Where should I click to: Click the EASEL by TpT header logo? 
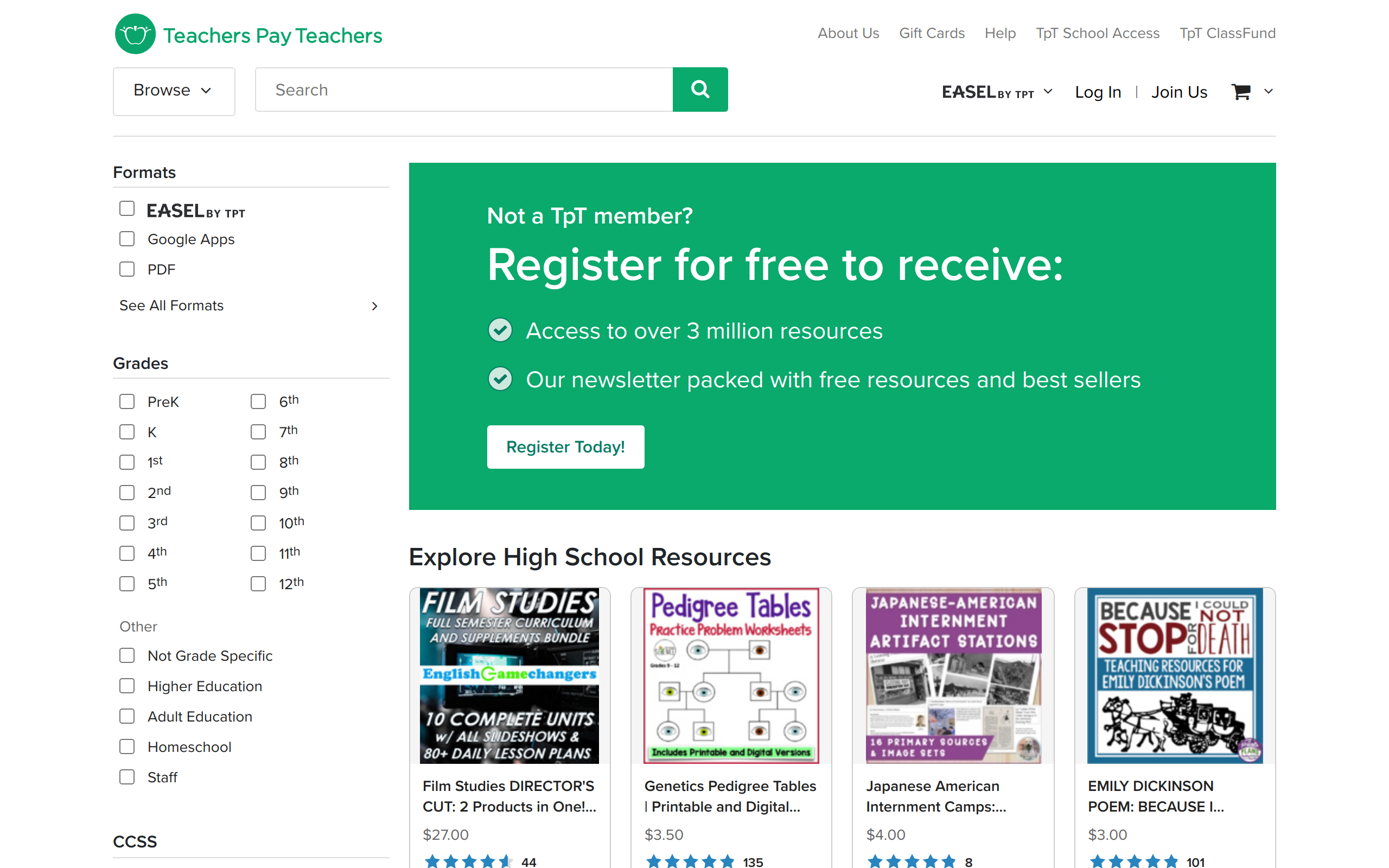(x=987, y=92)
